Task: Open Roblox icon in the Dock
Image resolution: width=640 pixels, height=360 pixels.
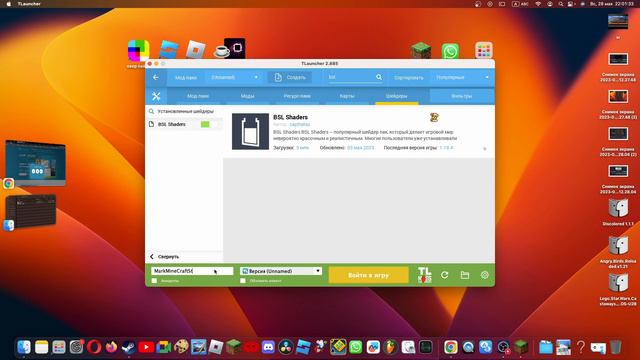Action: [216, 347]
